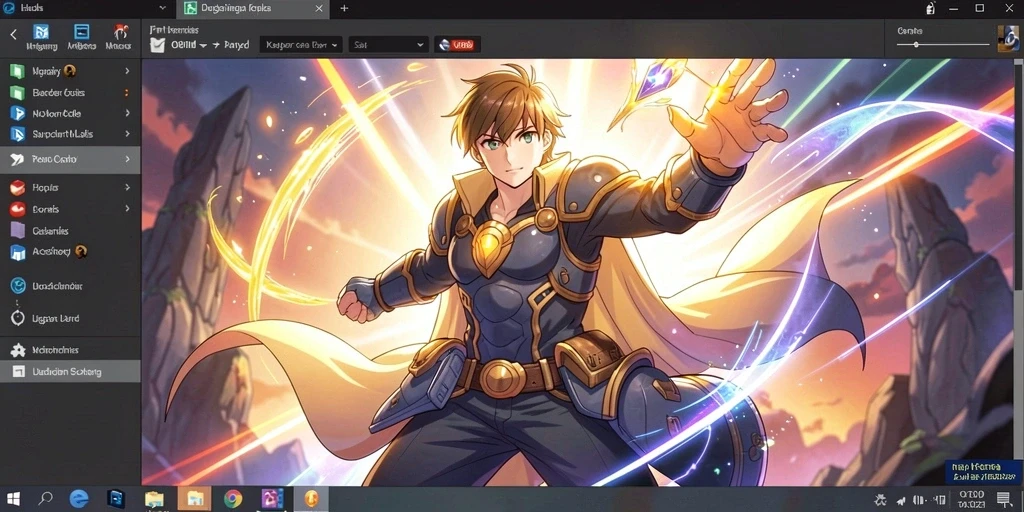Click the red icon at sidebar top right

tap(120, 32)
